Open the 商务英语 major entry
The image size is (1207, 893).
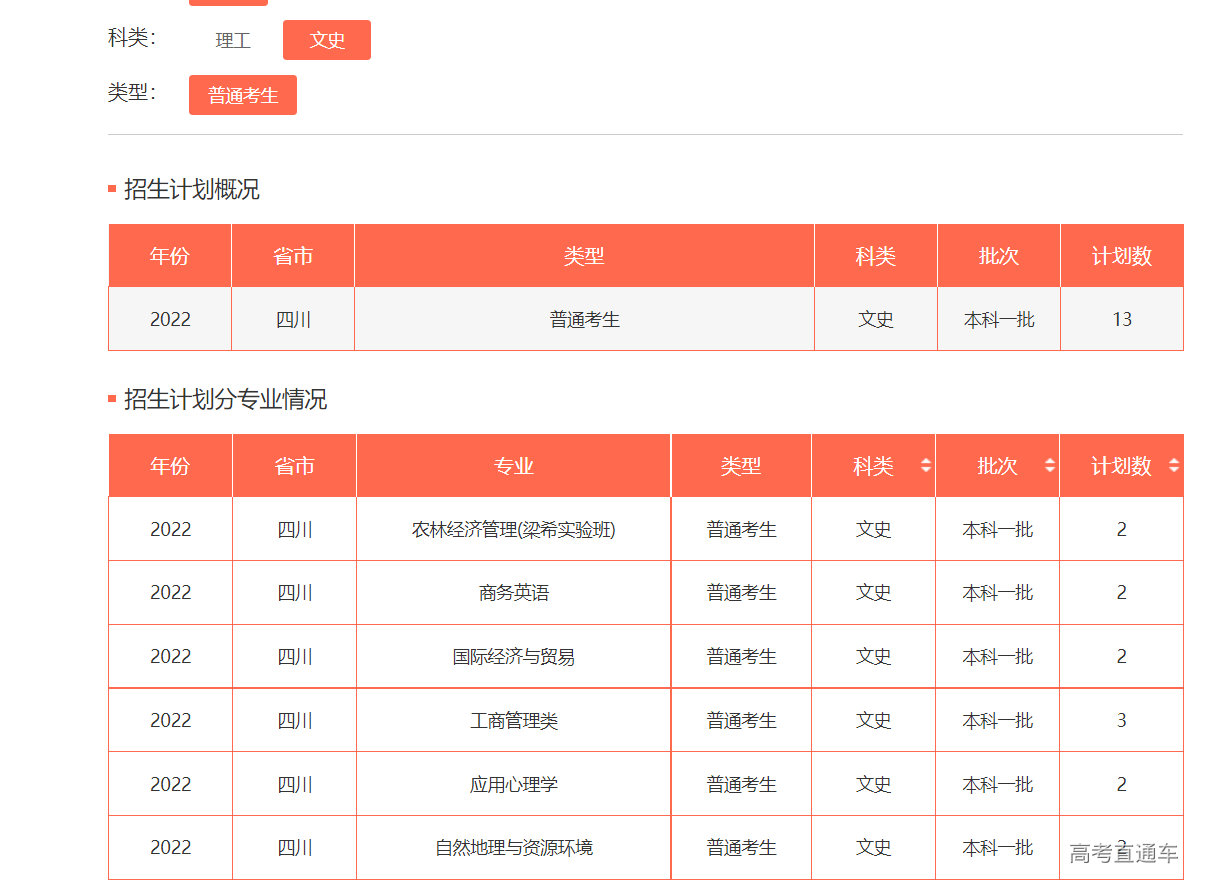click(x=512, y=592)
